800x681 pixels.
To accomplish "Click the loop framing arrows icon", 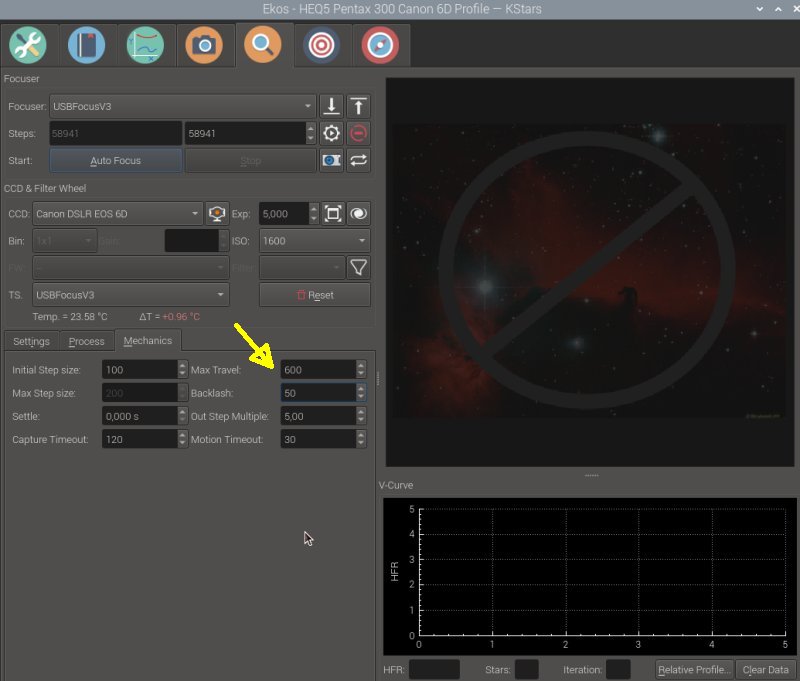I will 358,161.
